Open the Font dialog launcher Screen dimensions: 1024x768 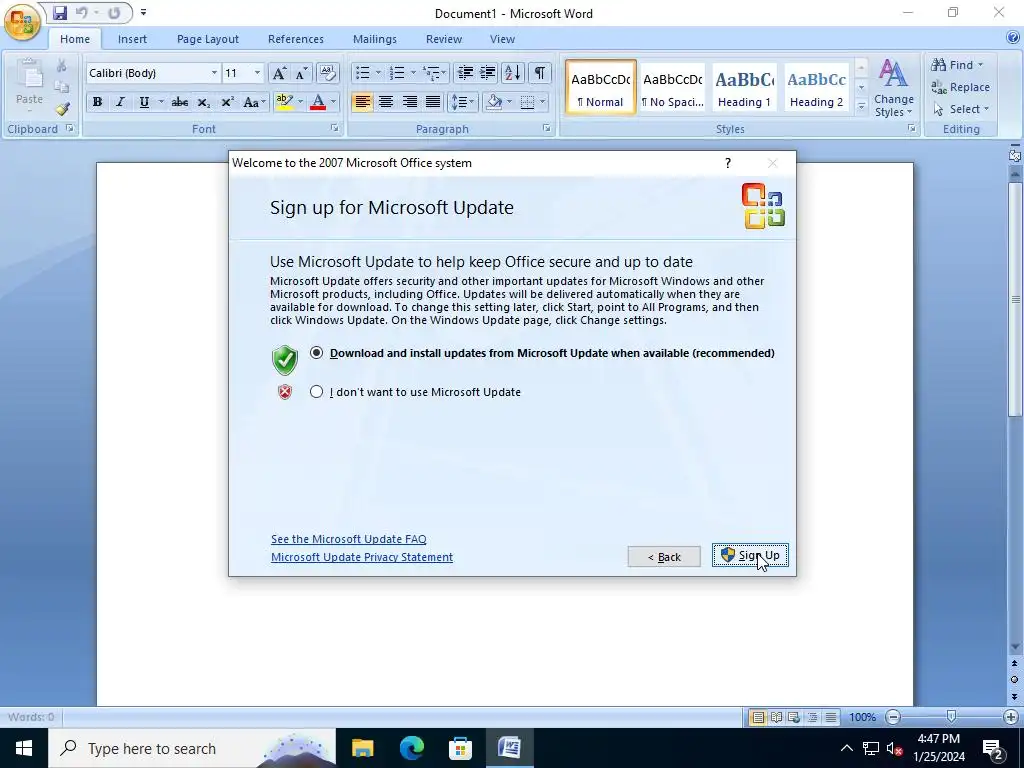click(334, 128)
